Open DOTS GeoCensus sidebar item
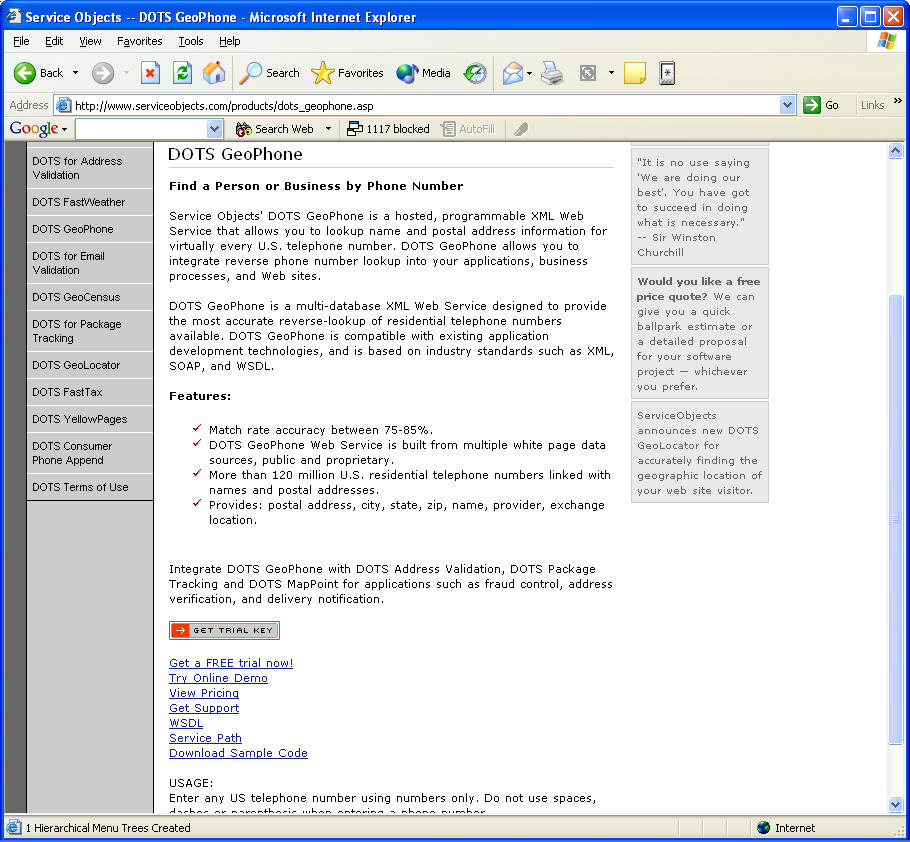 (x=90, y=297)
